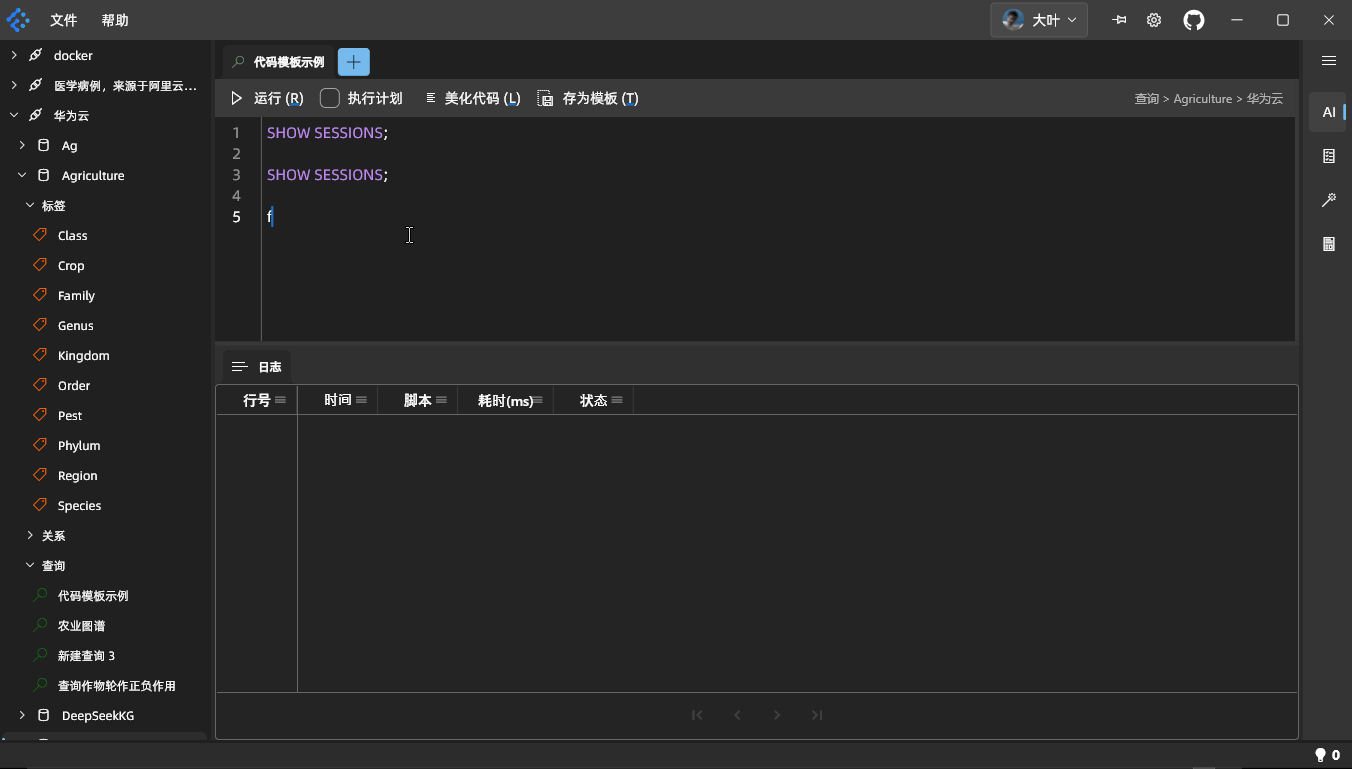Viewport: 1352px width, 769px height.
Task: Collapse the 标签 folder
Action: coord(30,205)
